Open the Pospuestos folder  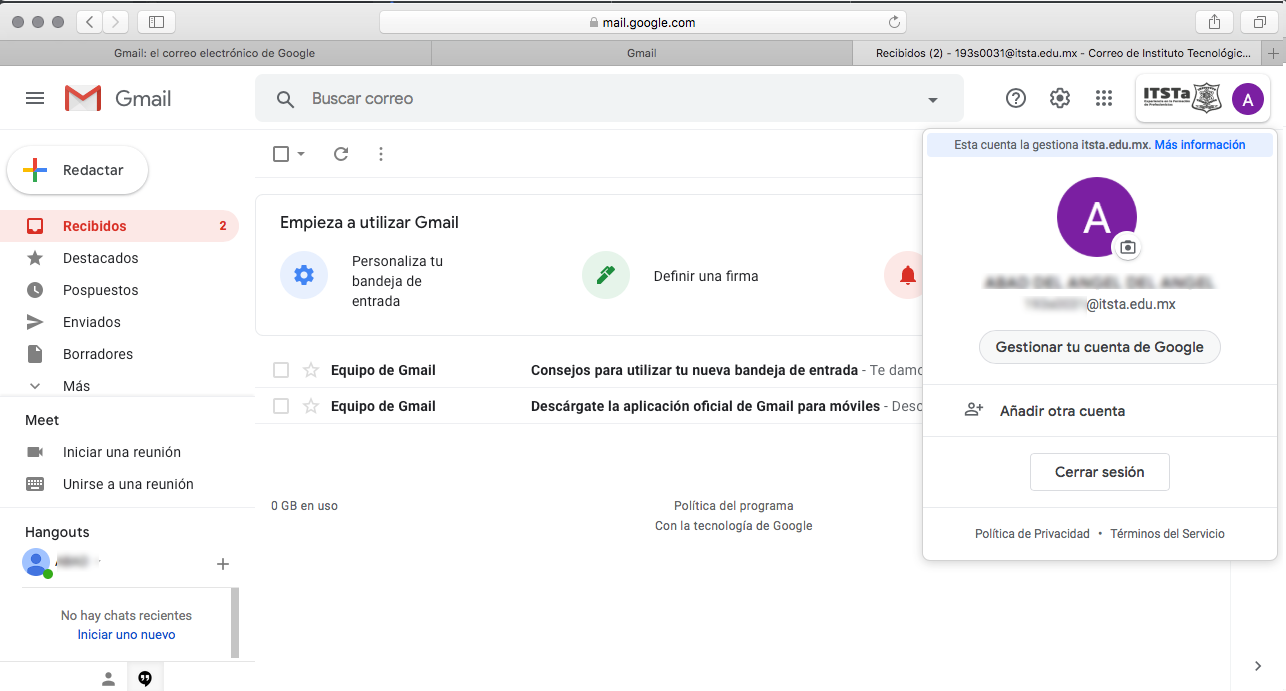pyautogui.click(x=120, y=290)
